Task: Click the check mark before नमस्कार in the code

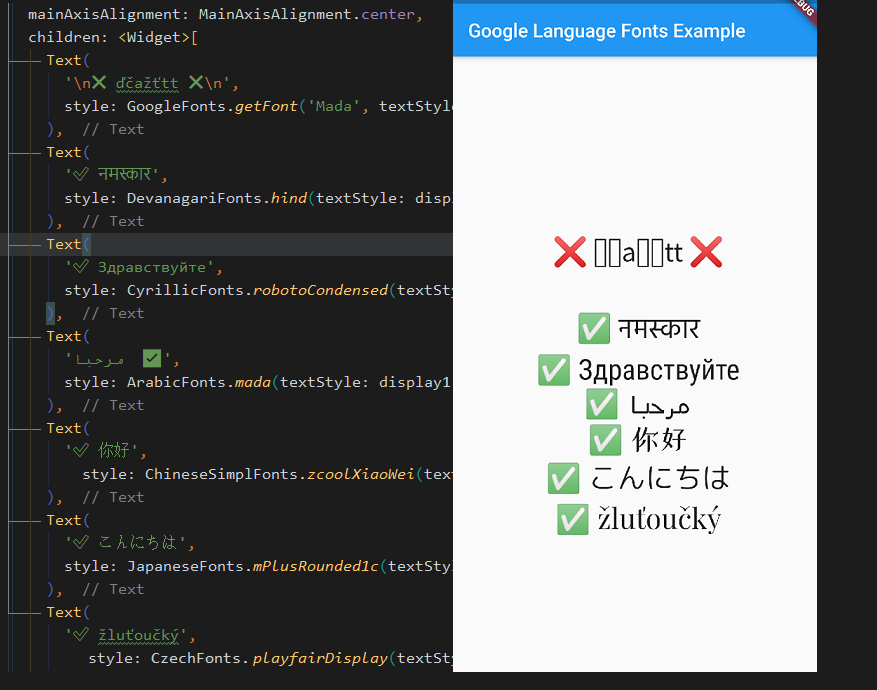Action: tap(81, 175)
